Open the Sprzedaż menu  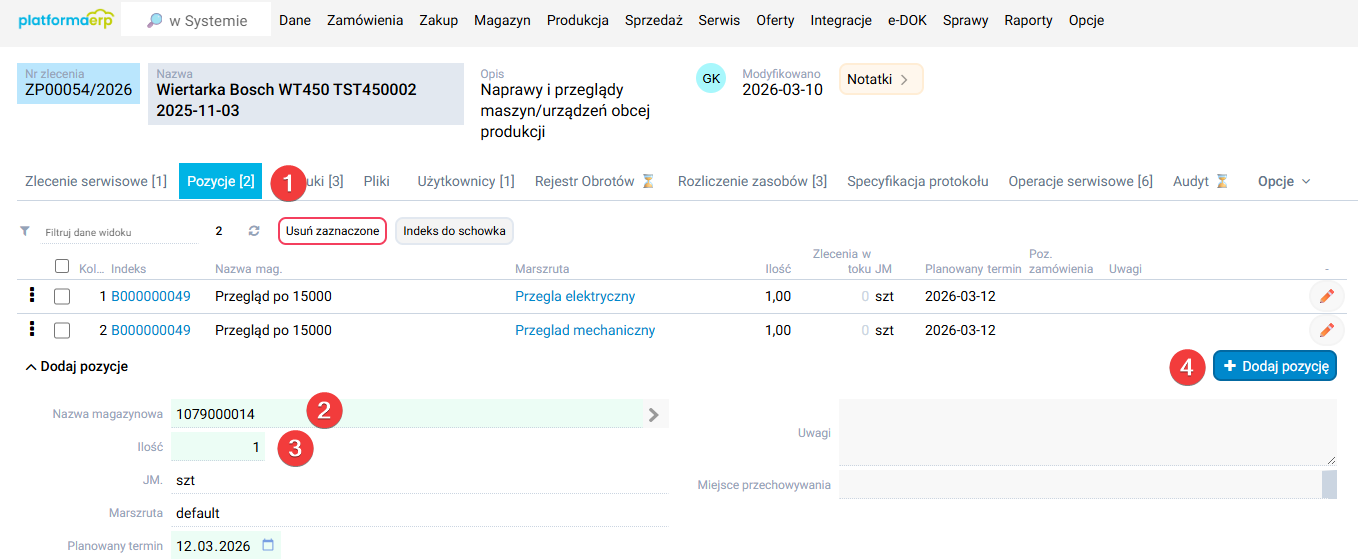point(654,20)
